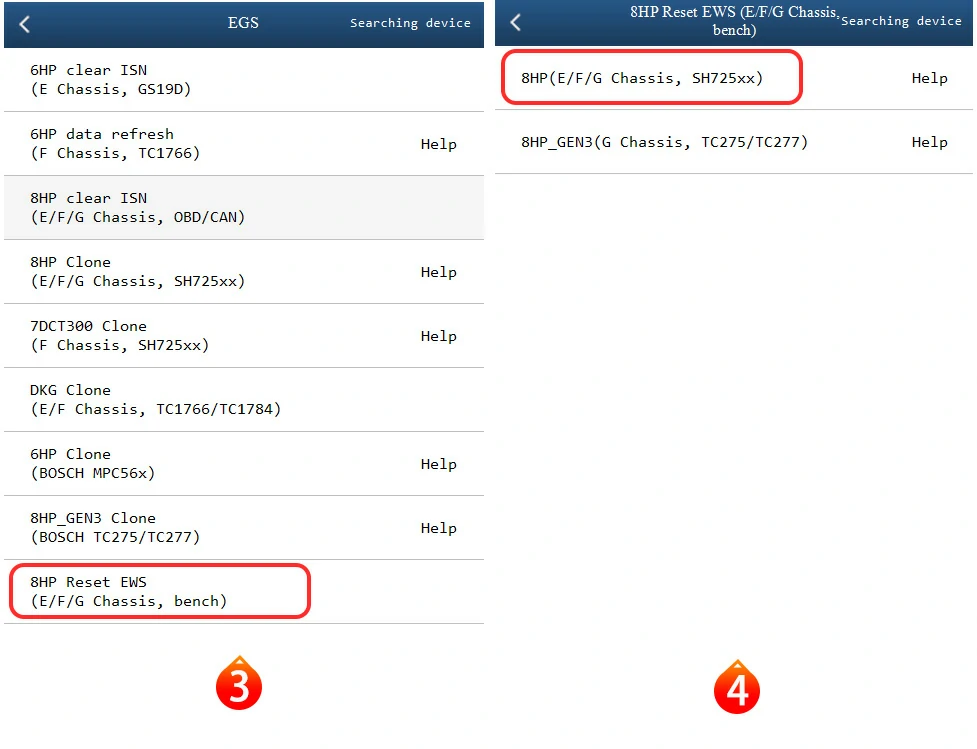Open Help for 8HP(E/F/G Chassis, SH725xx)
Viewport: 977px width, 749px height.
[x=929, y=78]
